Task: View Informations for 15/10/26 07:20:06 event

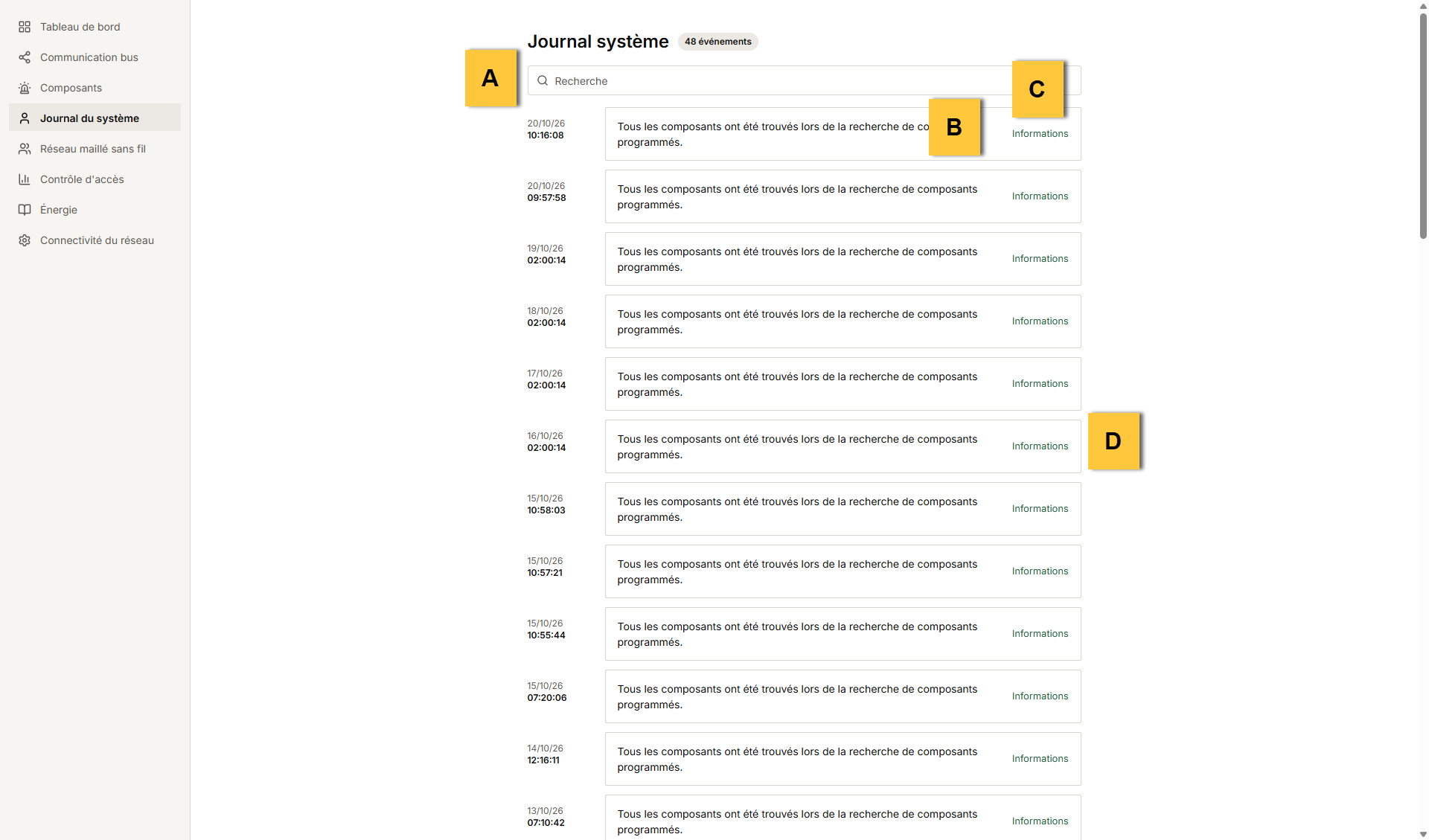Action: point(1040,696)
